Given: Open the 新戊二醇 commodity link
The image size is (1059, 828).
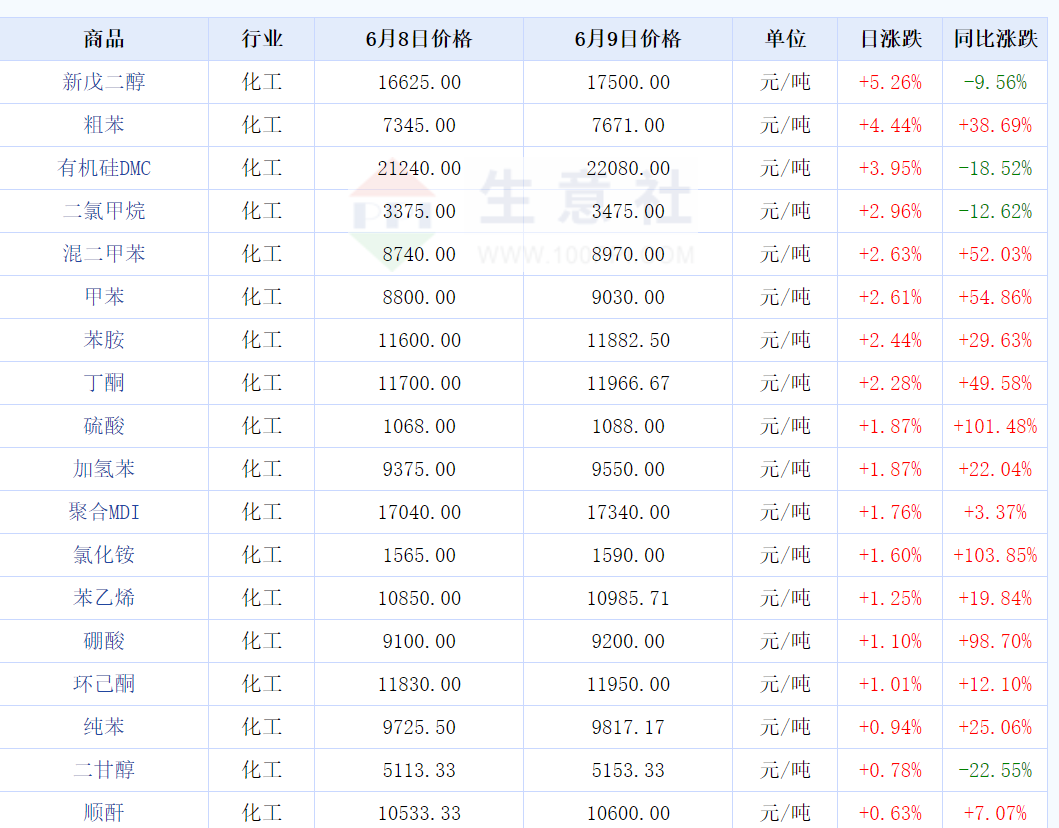Looking at the screenshot, I should tap(104, 82).
